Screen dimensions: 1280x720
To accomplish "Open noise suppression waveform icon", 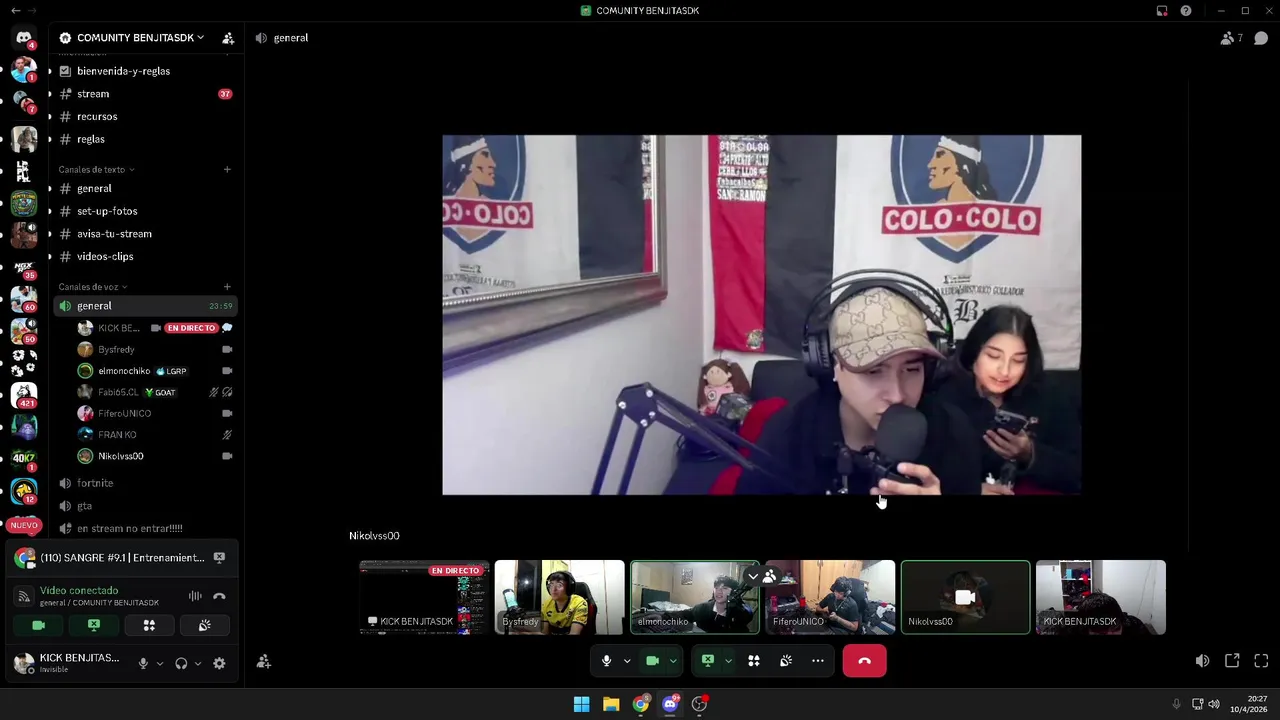I will coord(195,596).
